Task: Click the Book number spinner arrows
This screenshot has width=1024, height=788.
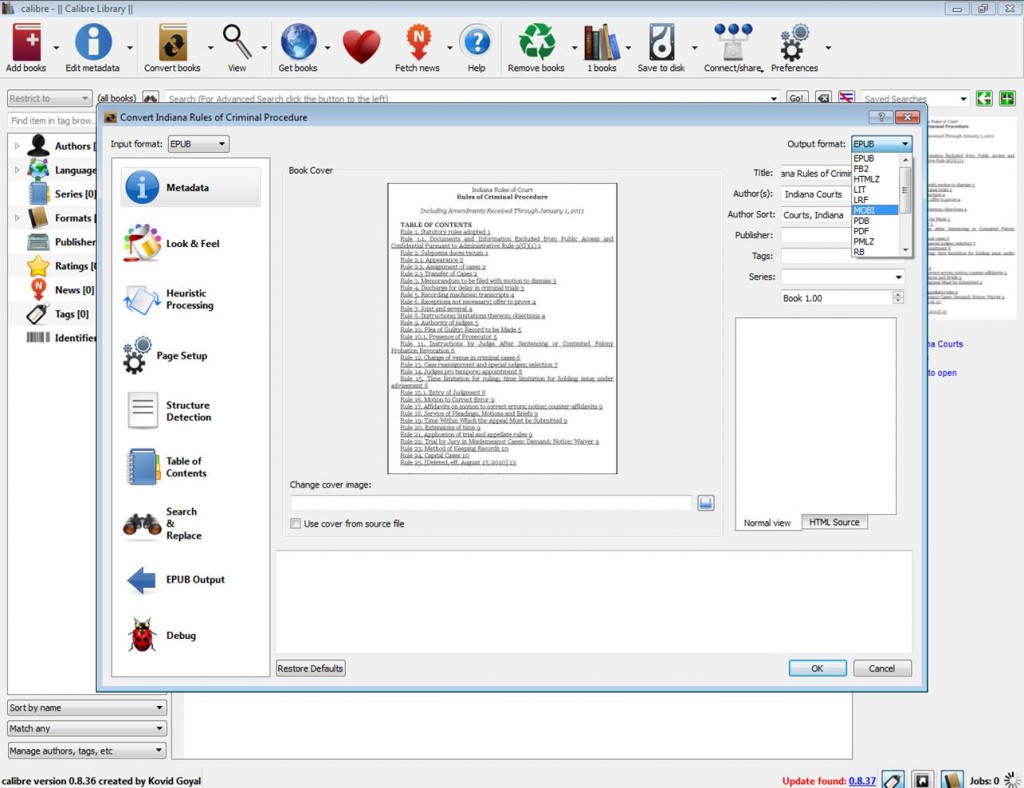Action: click(x=899, y=298)
